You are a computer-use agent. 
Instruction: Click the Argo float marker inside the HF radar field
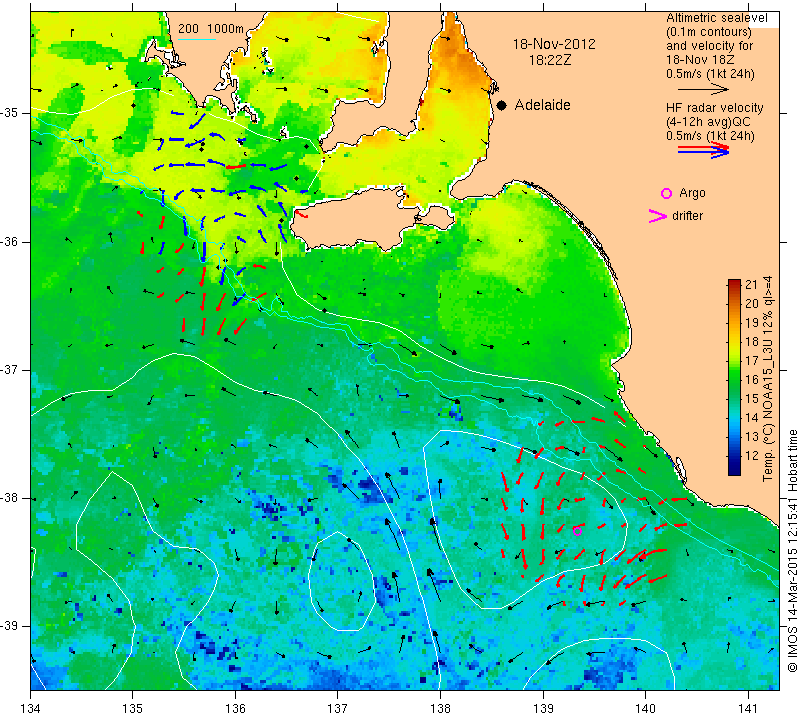tap(577, 531)
